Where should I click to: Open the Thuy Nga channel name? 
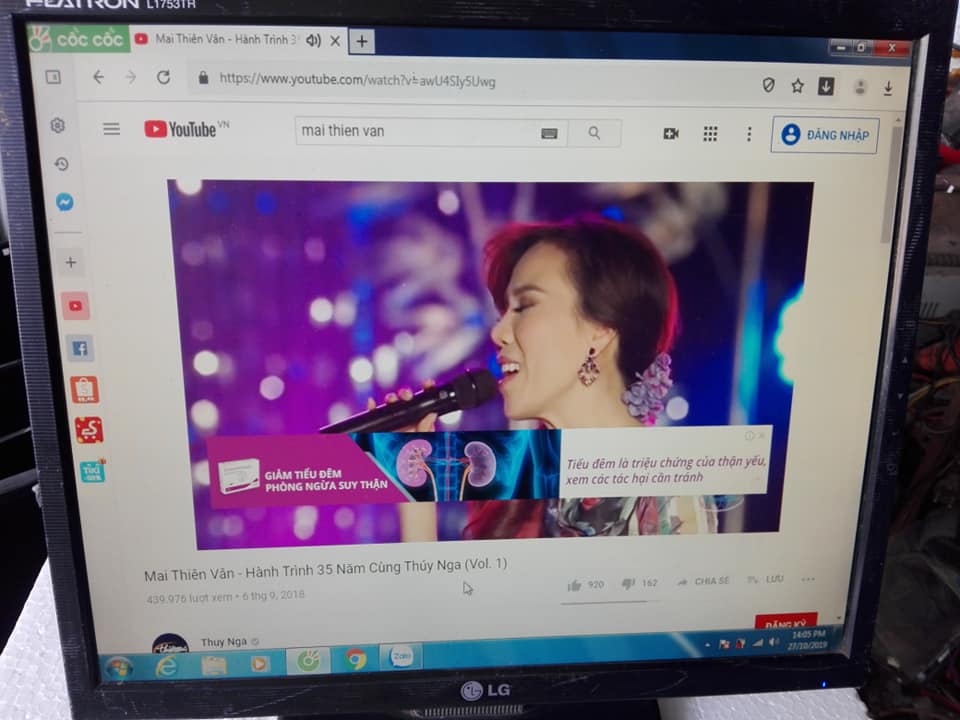[x=223, y=642]
